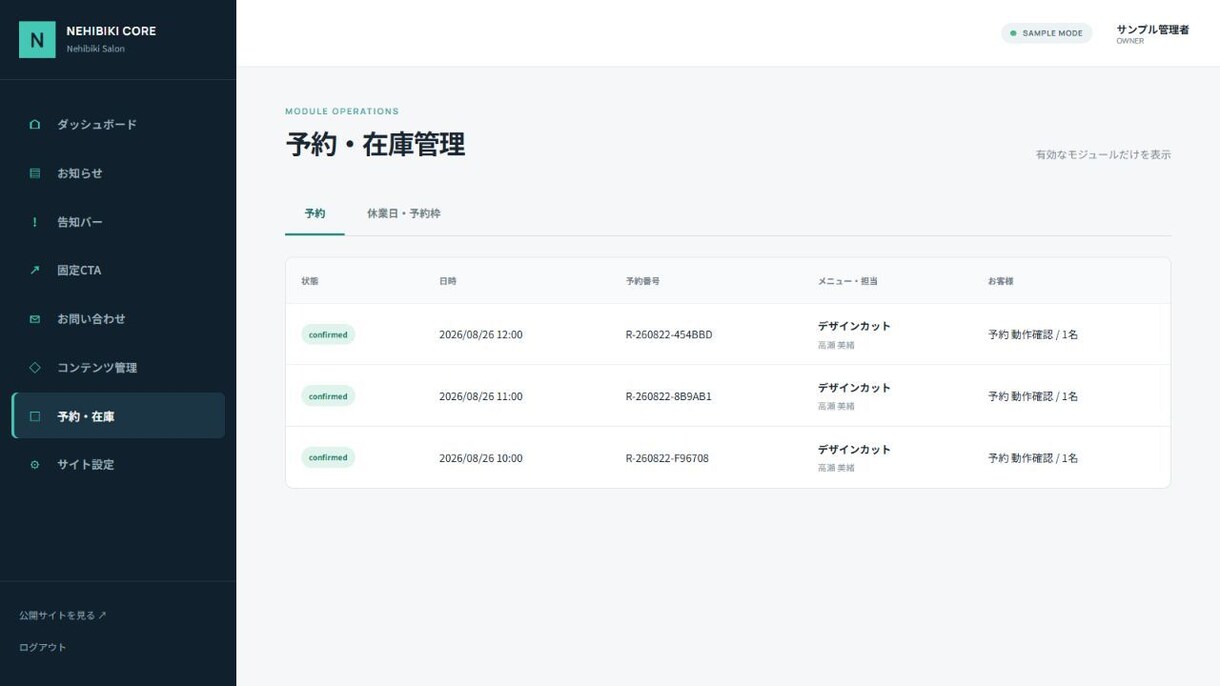
Task: Click the Nehibiki Salon subtitle
Action: [96, 49]
